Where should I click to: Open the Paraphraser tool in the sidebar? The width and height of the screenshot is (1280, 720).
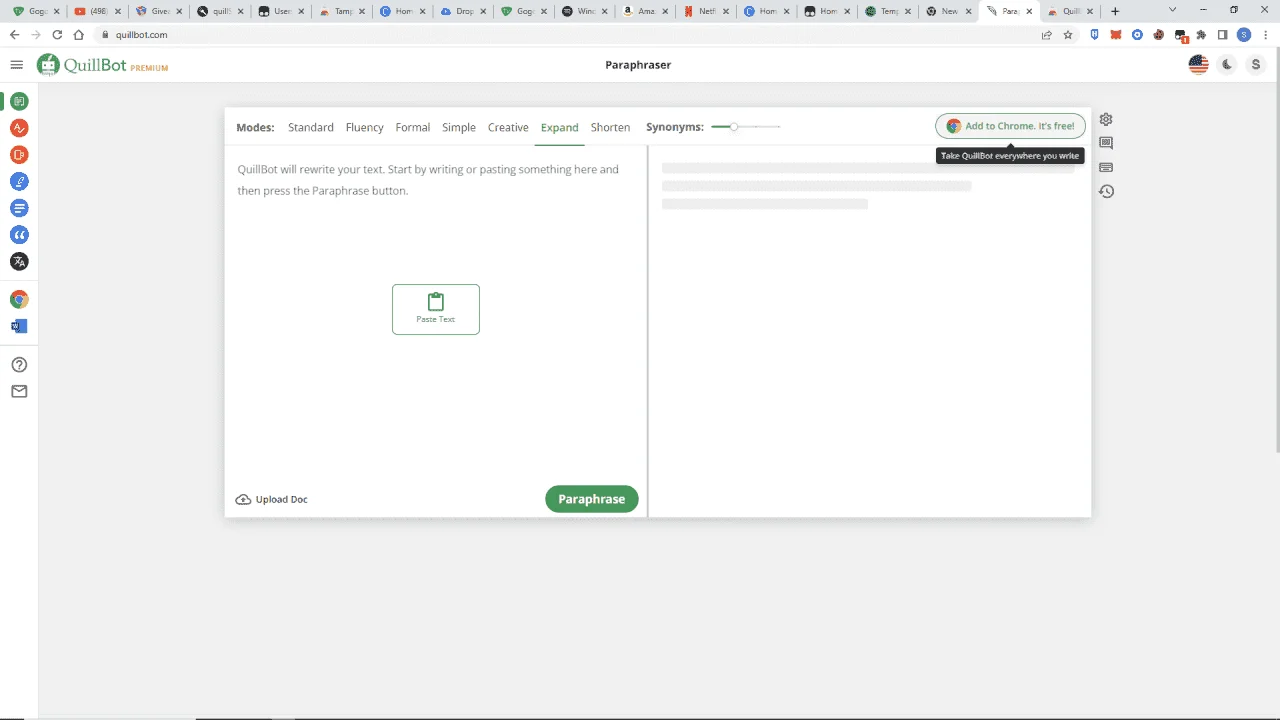(x=19, y=101)
